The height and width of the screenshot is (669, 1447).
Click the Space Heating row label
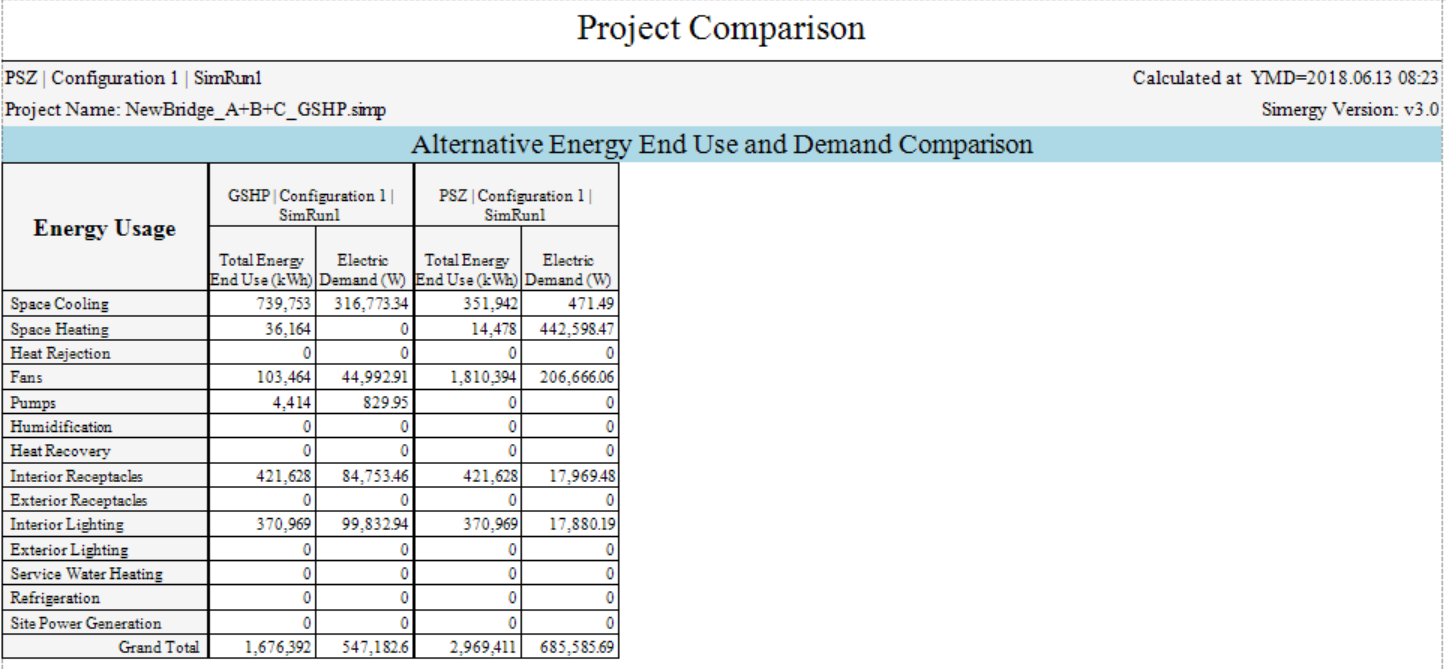[x=60, y=329]
